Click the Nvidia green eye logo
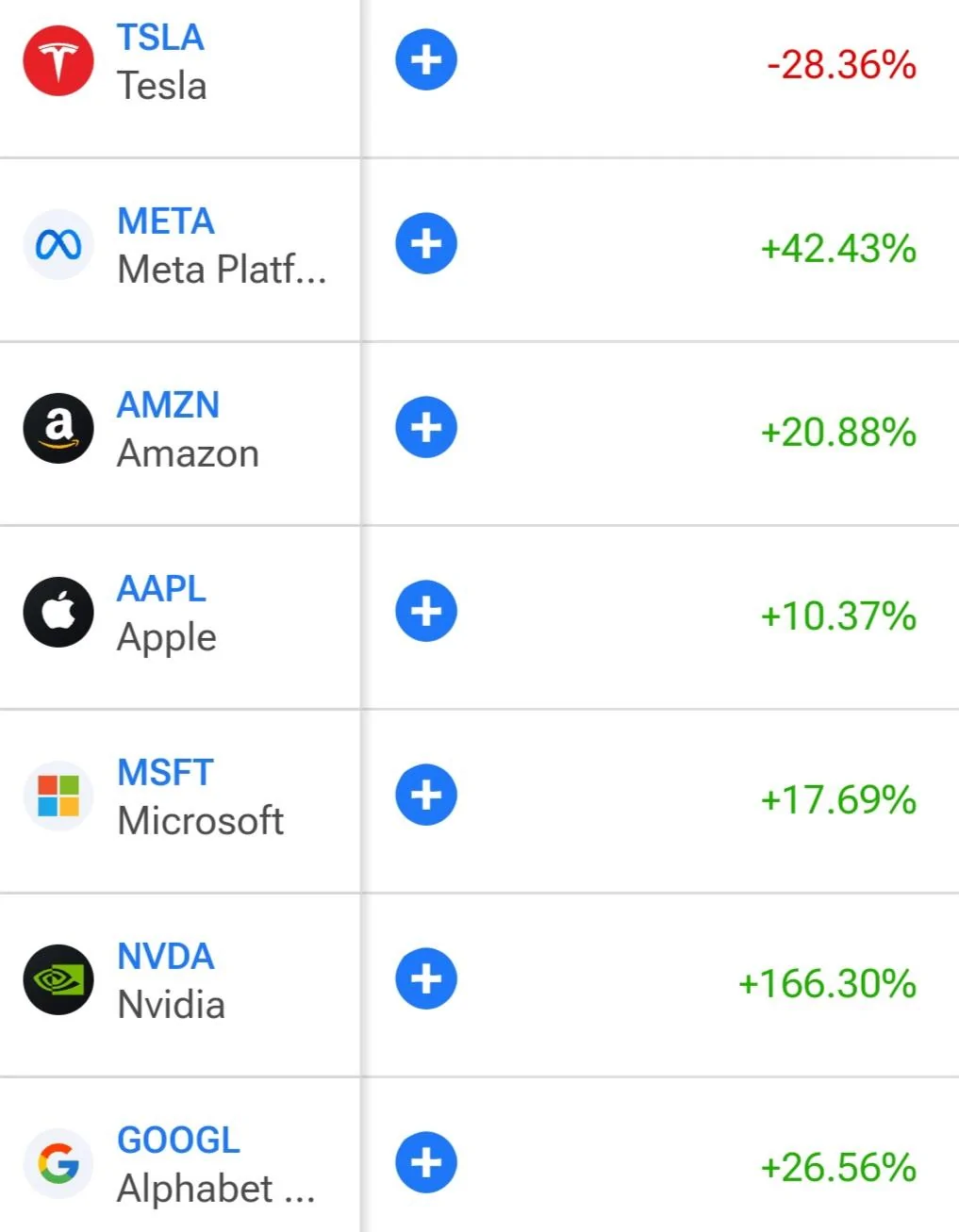Image resolution: width=959 pixels, height=1232 pixels. coord(58,979)
